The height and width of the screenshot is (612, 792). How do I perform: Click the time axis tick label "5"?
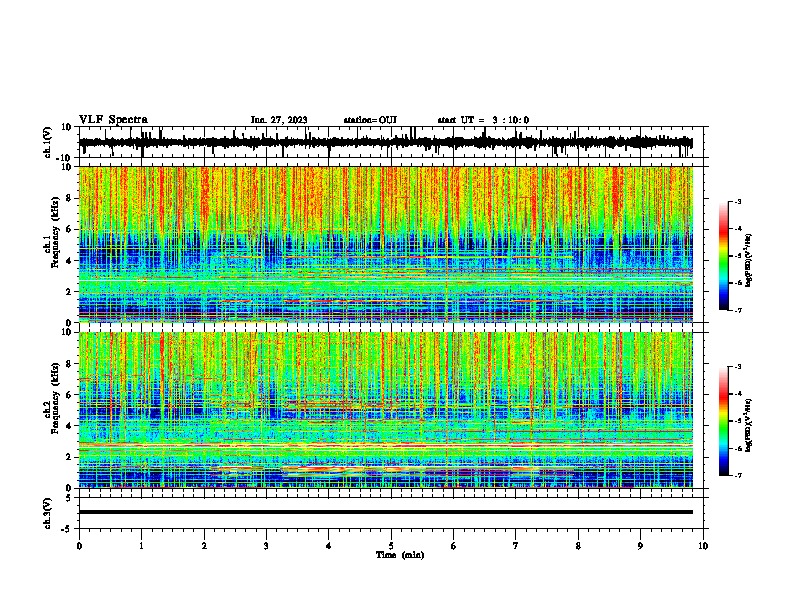[x=391, y=546]
